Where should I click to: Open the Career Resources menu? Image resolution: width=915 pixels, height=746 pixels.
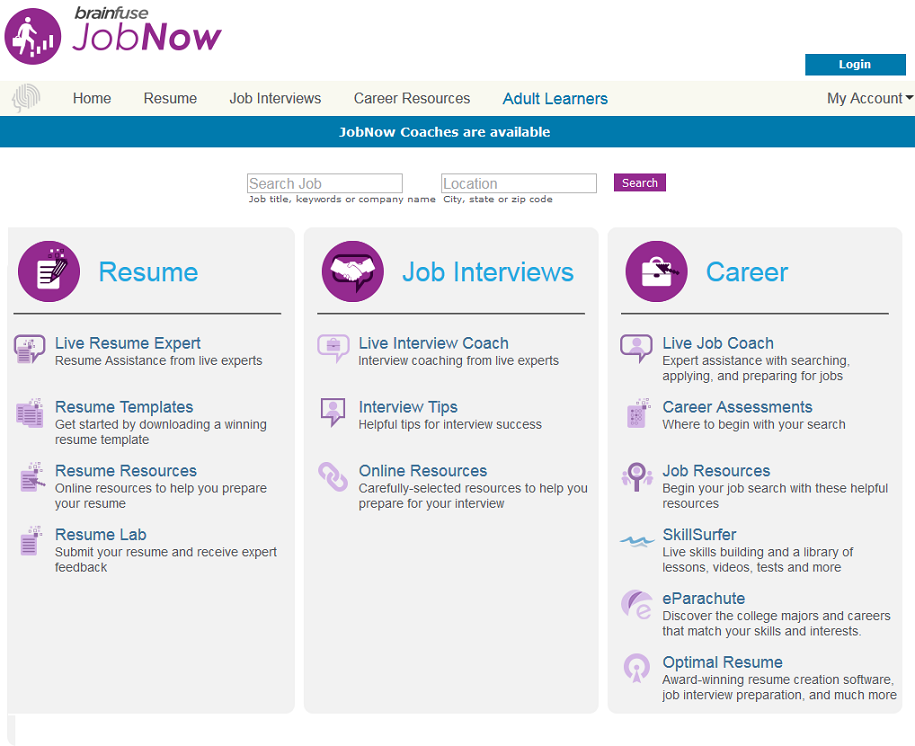(411, 98)
